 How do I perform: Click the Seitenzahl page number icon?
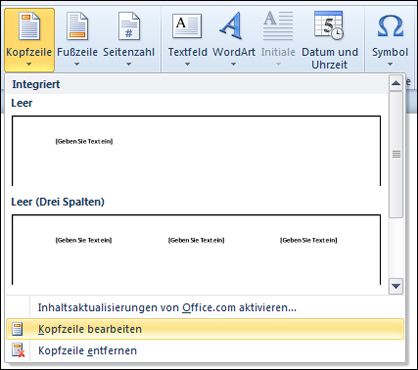pyautogui.click(x=129, y=26)
